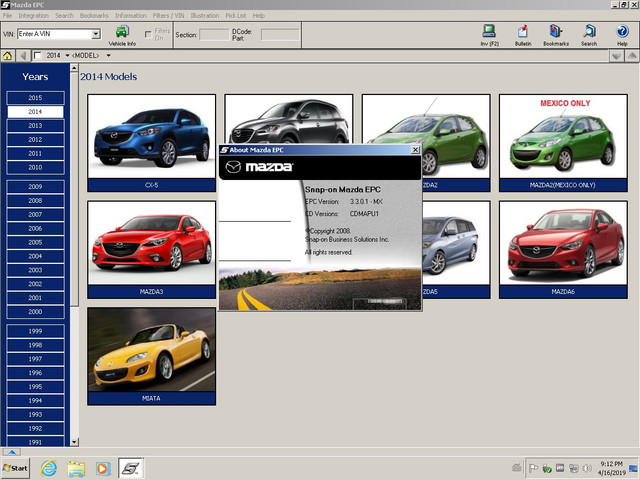
Task: Toggle checkbox beside 2014 in navigation bar
Action: click(x=38, y=56)
